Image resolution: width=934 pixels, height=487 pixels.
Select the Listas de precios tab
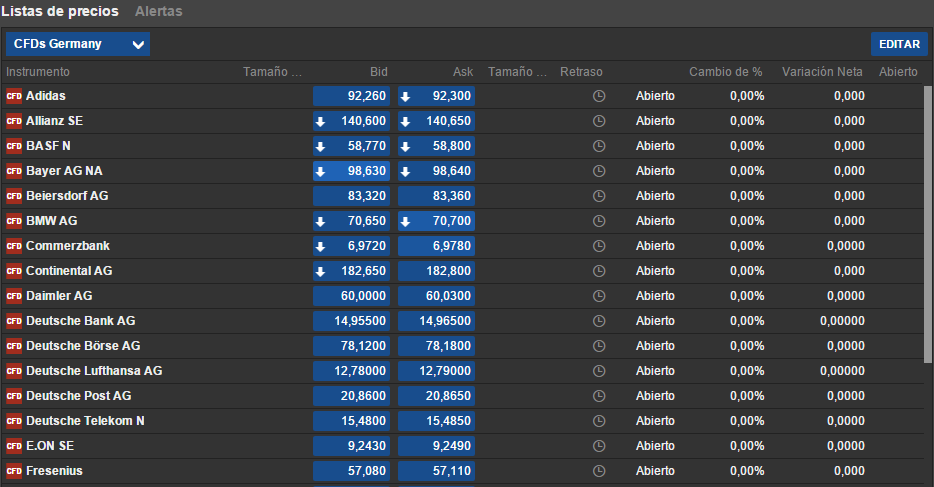60,11
